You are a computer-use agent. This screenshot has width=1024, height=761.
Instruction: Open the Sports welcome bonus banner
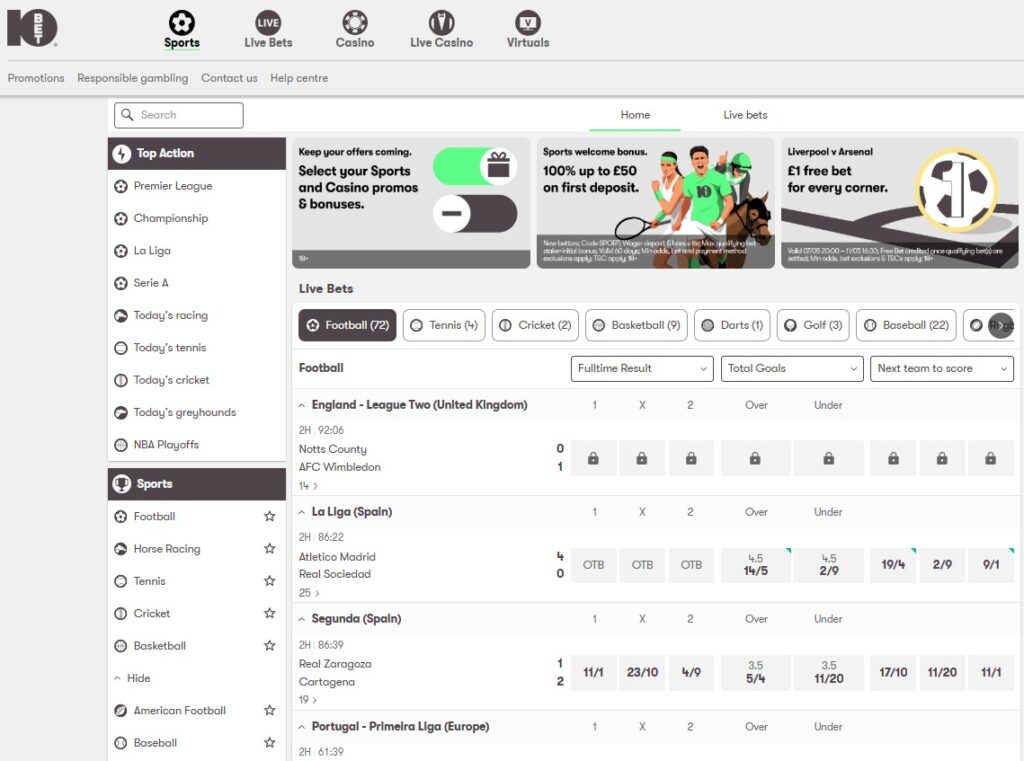656,202
